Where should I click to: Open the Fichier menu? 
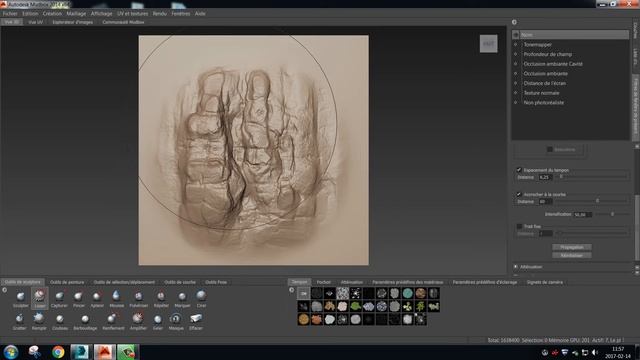10,13
